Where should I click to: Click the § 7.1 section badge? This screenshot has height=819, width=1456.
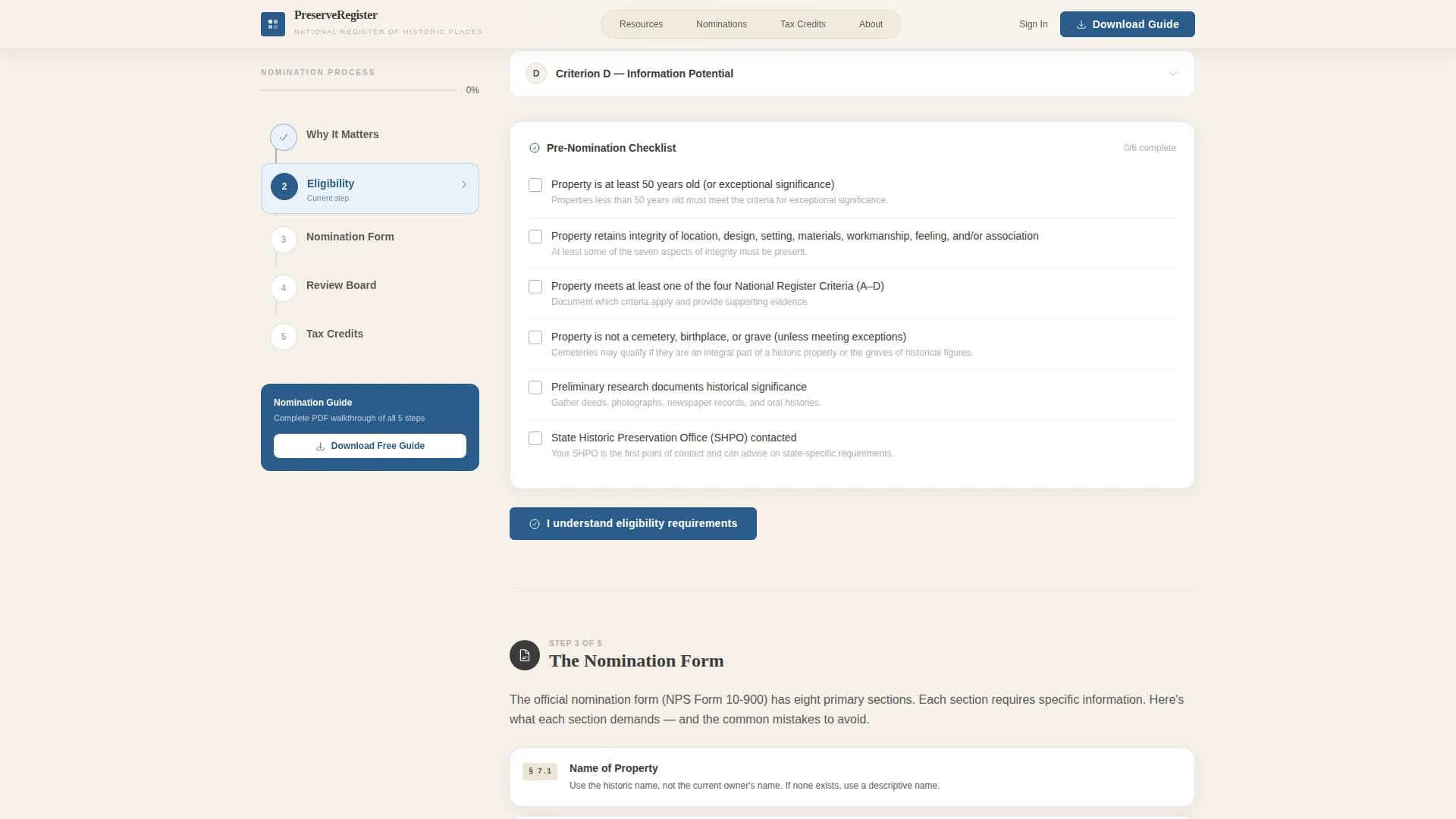(x=540, y=771)
